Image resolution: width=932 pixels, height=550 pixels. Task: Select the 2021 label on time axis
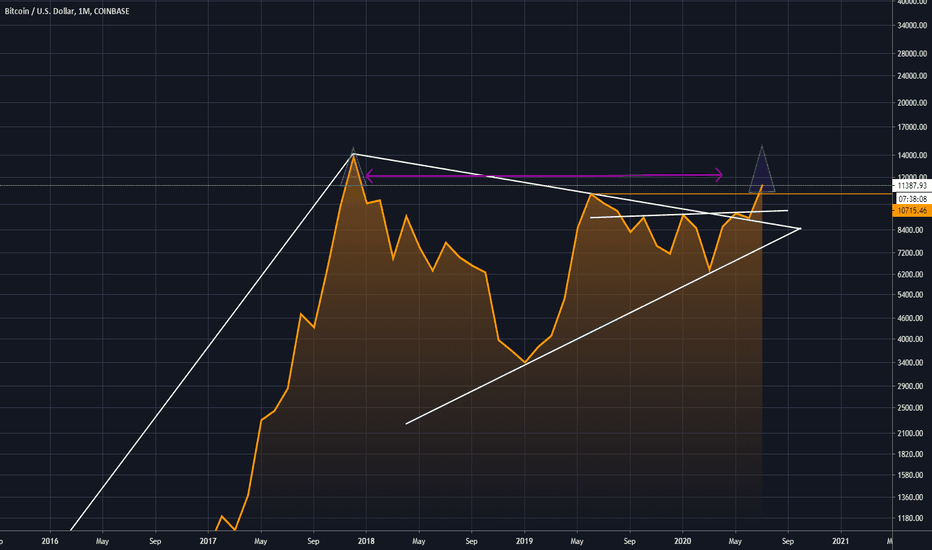(x=840, y=541)
